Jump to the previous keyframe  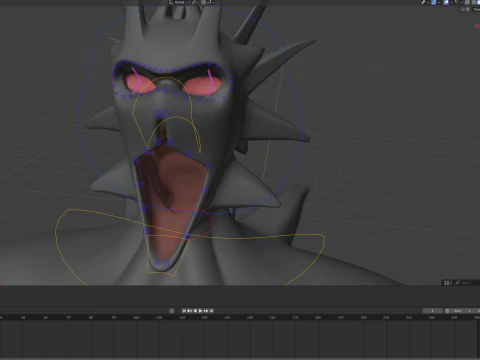point(190,311)
